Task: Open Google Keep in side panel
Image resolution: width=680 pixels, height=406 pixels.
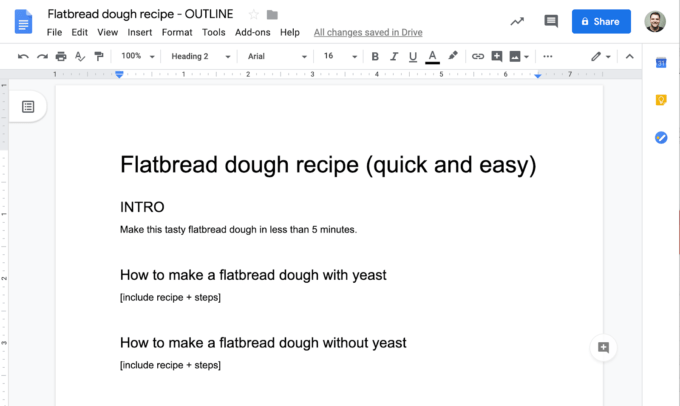Action: click(x=661, y=100)
